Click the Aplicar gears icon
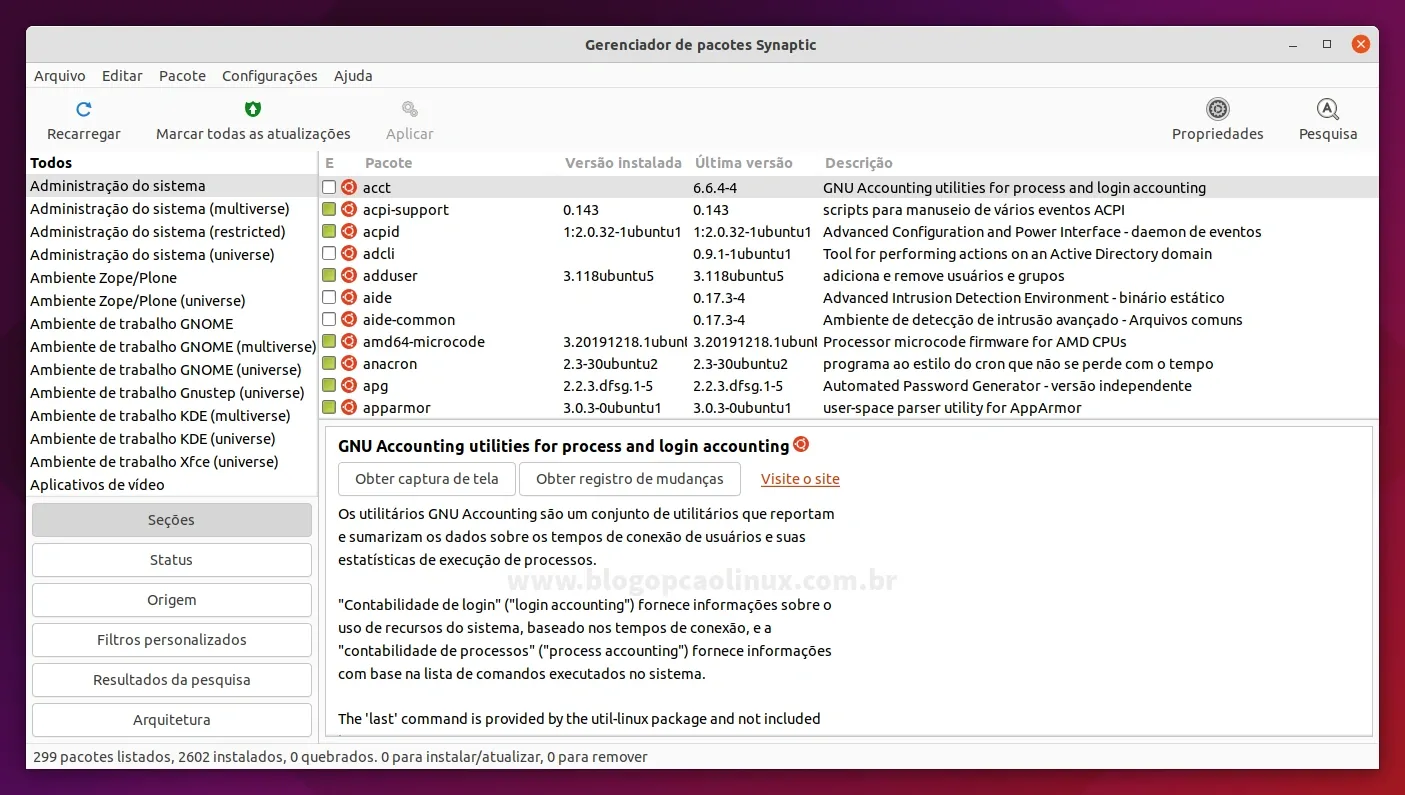The image size is (1405, 795). coord(409,109)
